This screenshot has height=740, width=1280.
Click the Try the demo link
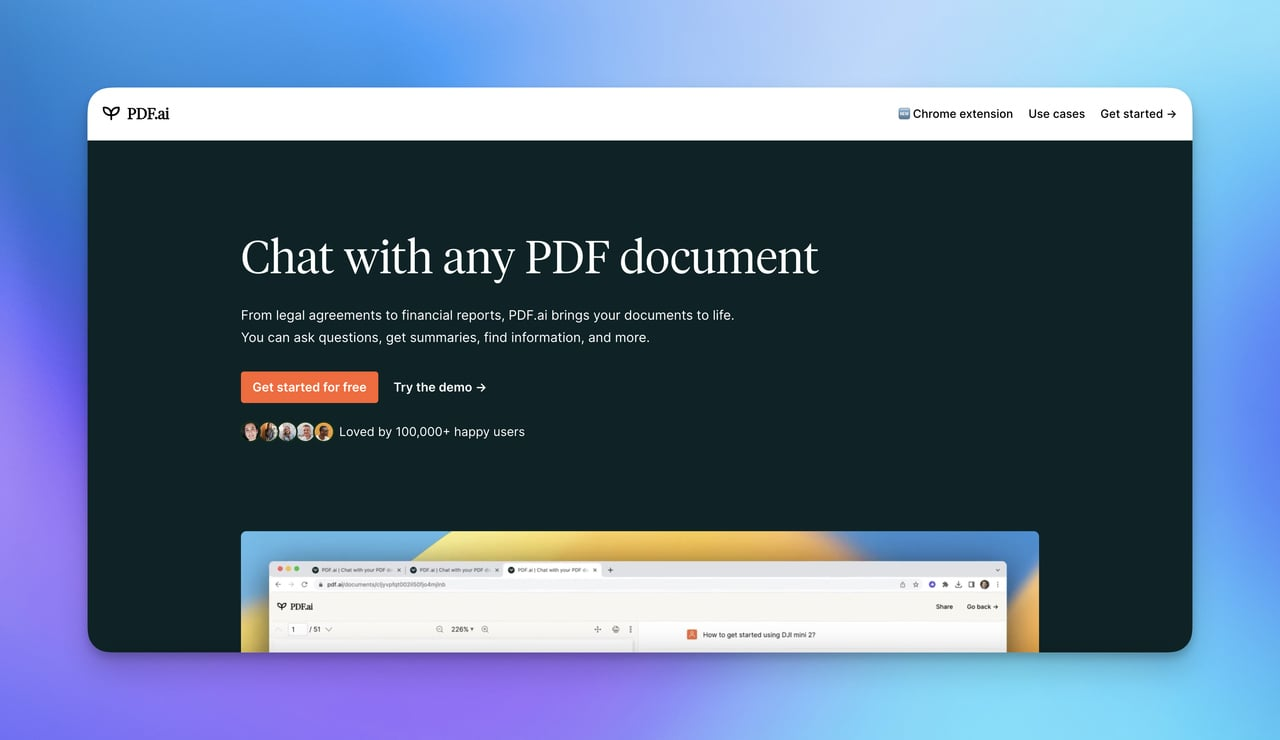[x=439, y=387]
